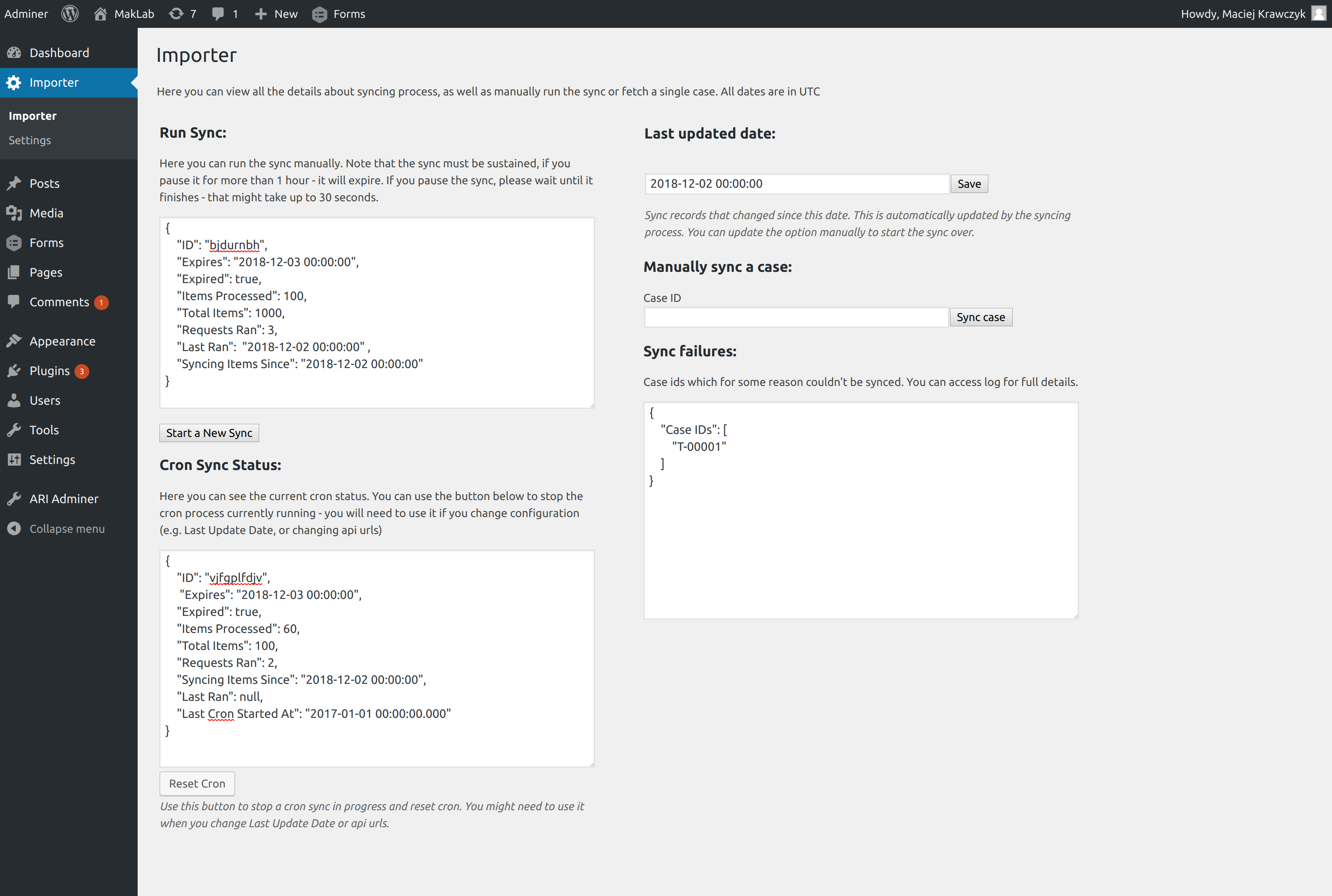This screenshot has width=1332, height=896.
Task: Open Howdy, Maciej Krawczyk account link
Action: (1243, 14)
